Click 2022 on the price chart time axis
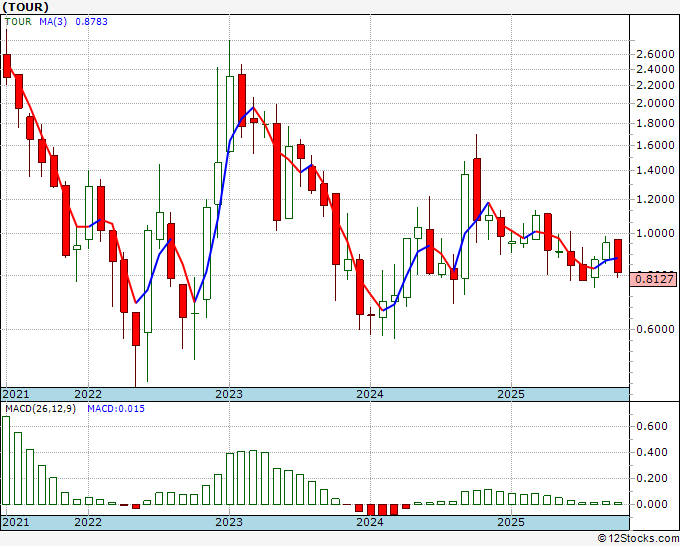This screenshot has width=680, height=546. [x=88, y=394]
